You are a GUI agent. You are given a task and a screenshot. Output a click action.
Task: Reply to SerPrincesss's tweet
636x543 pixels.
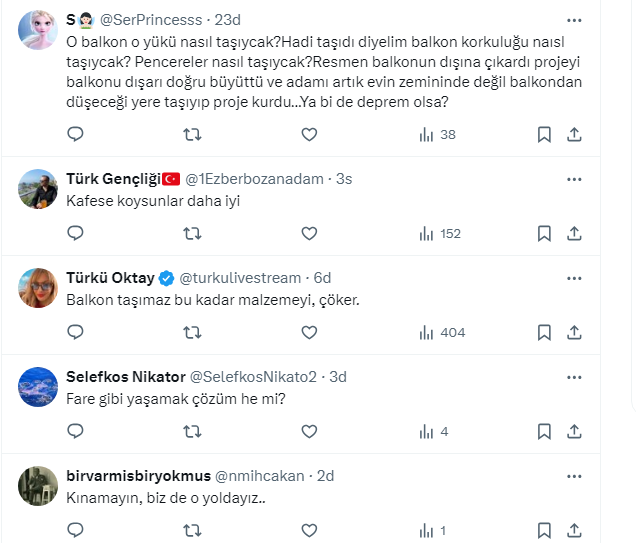click(75, 134)
